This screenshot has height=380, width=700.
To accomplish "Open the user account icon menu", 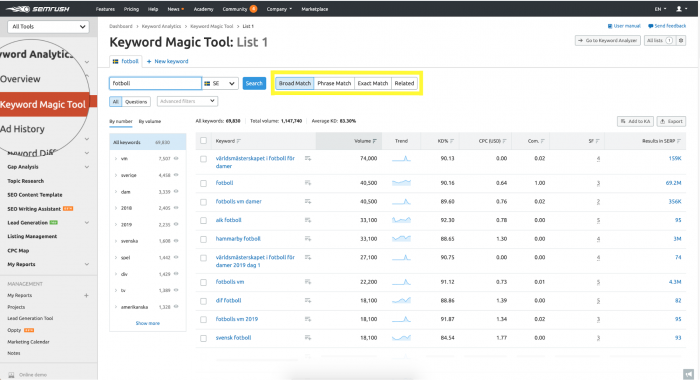I will 681,9.
